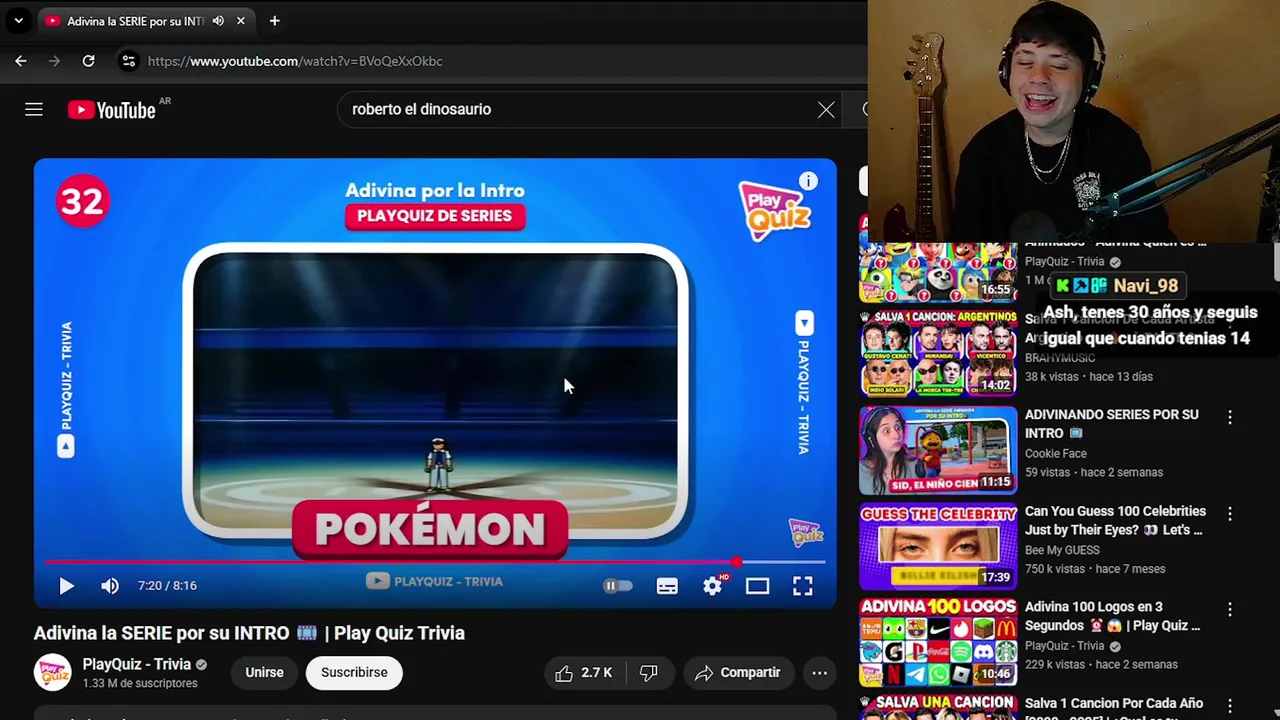Clear the search text with the X icon
Image resolution: width=1280 pixels, height=720 pixels.
click(x=826, y=110)
